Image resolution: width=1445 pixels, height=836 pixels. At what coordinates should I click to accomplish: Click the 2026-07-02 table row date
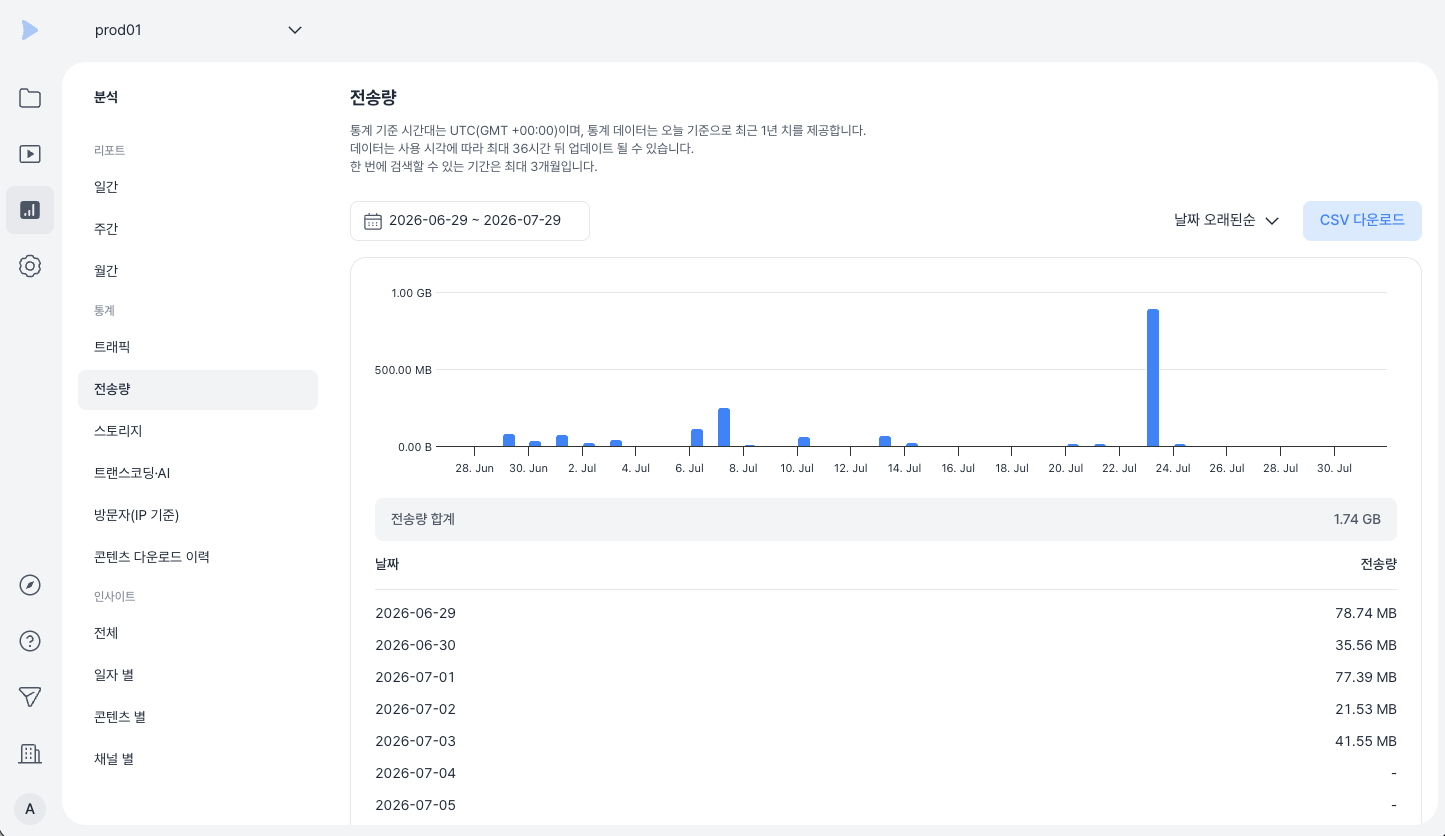[415, 709]
